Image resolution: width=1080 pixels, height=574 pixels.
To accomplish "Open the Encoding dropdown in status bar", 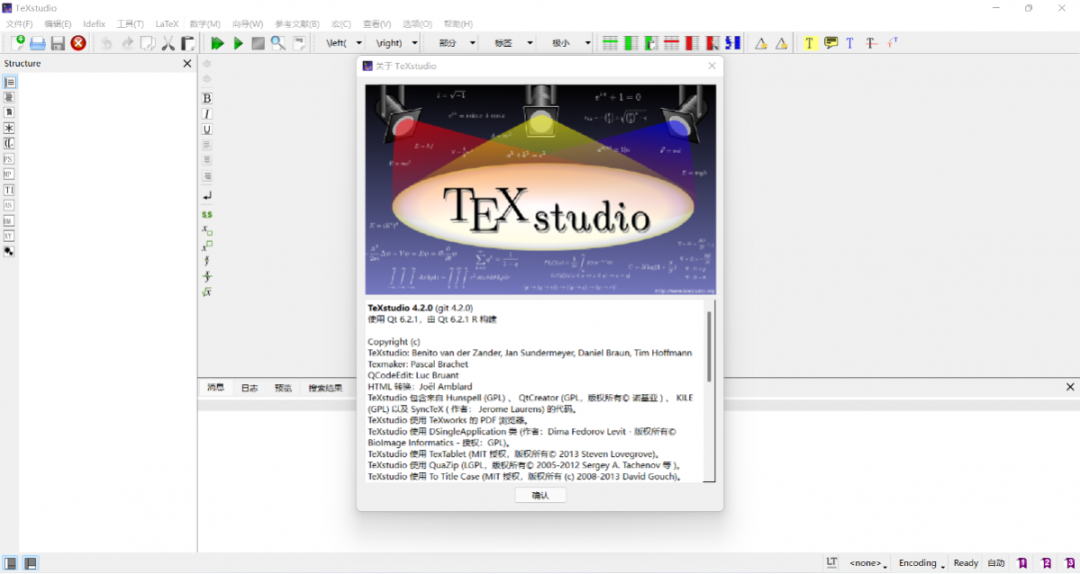I will tap(922, 563).
